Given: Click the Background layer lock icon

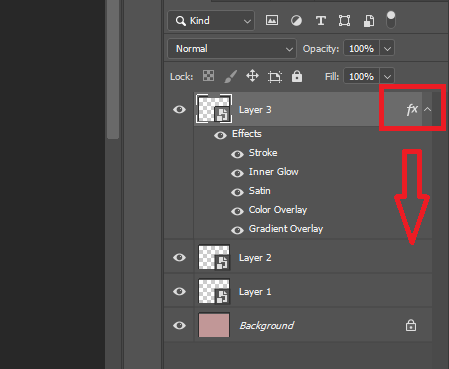Looking at the screenshot, I should (x=411, y=325).
